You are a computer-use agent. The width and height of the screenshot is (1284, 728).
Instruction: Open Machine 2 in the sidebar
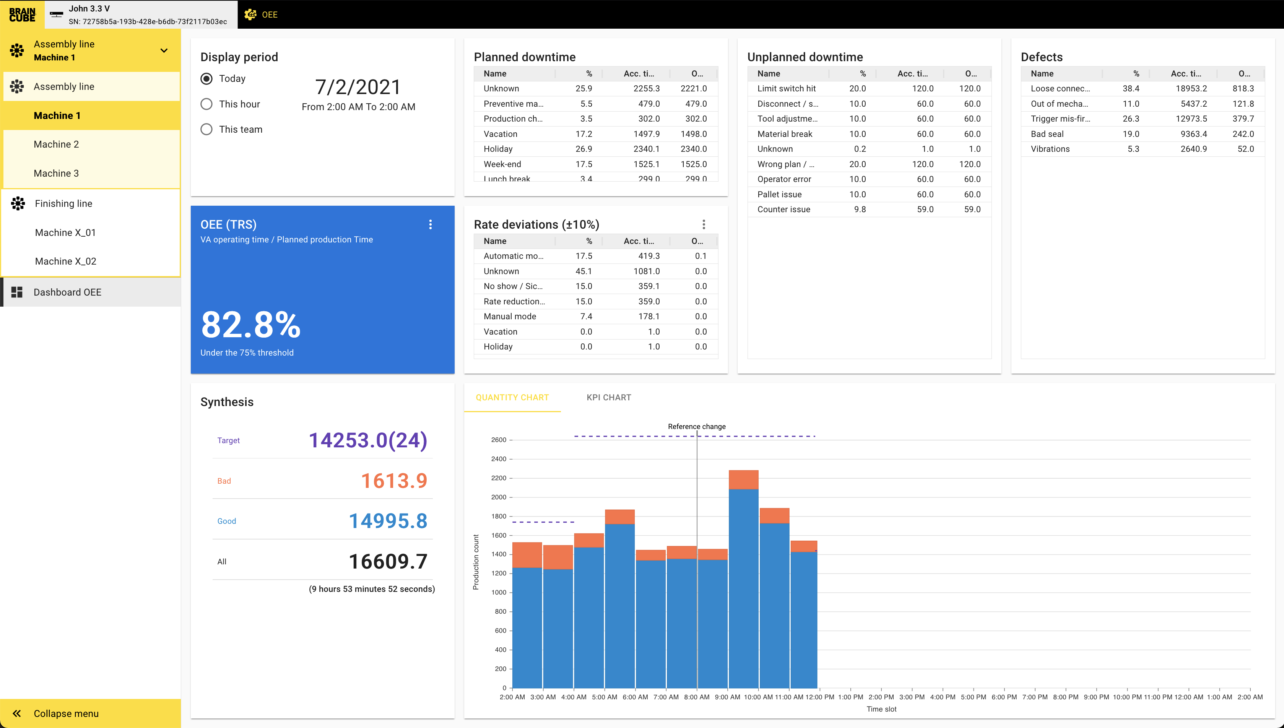pos(56,145)
